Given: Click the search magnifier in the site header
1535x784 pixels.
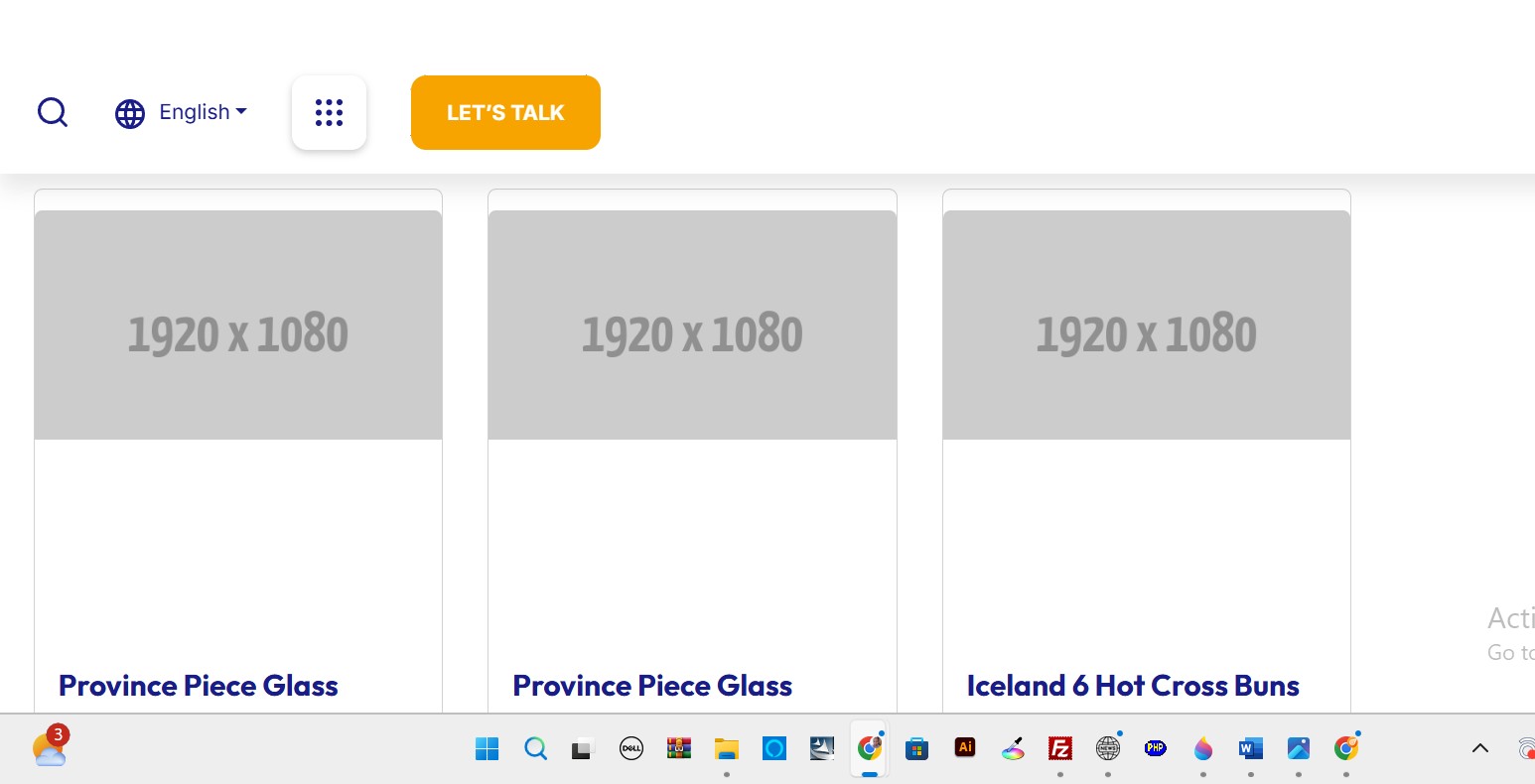Looking at the screenshot, I should point(53,112).
